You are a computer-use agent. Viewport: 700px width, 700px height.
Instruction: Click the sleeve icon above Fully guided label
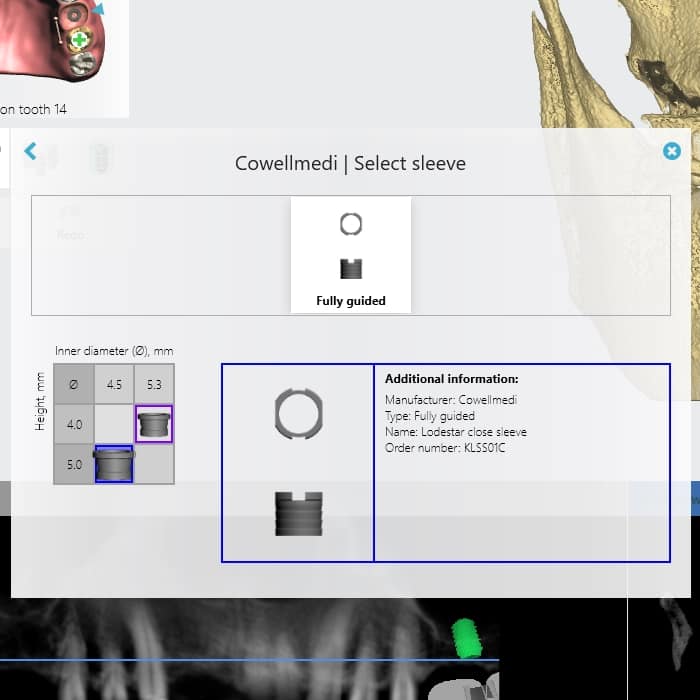coord(350,268)
